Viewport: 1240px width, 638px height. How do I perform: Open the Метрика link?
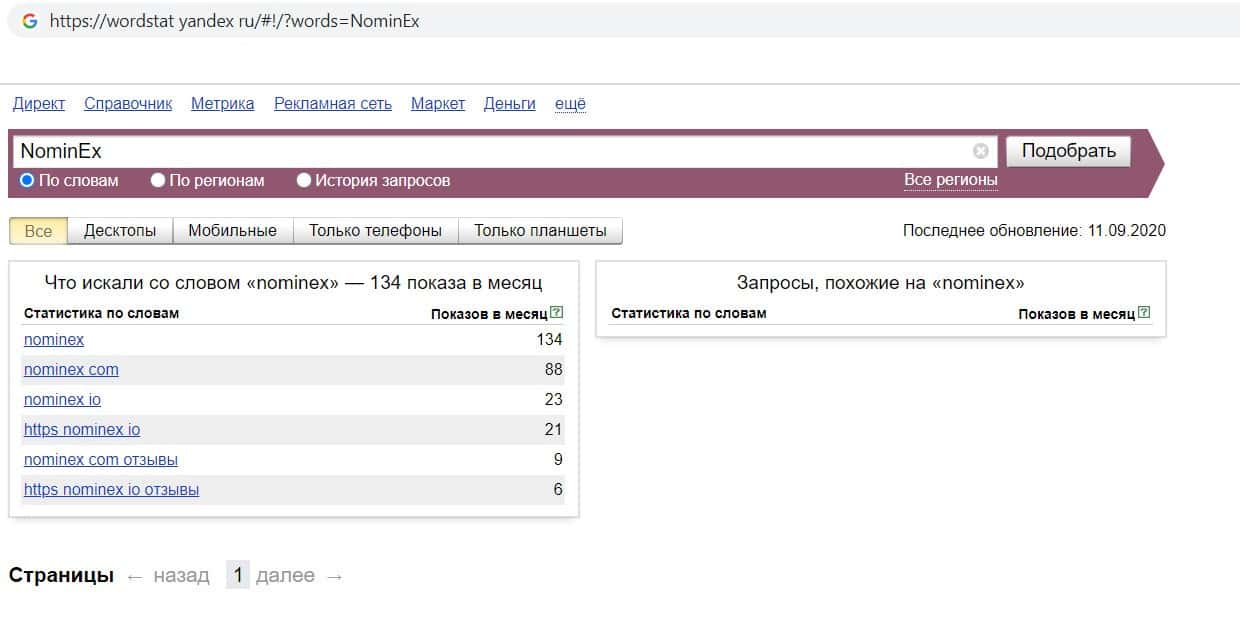click(x=222, y=104)
